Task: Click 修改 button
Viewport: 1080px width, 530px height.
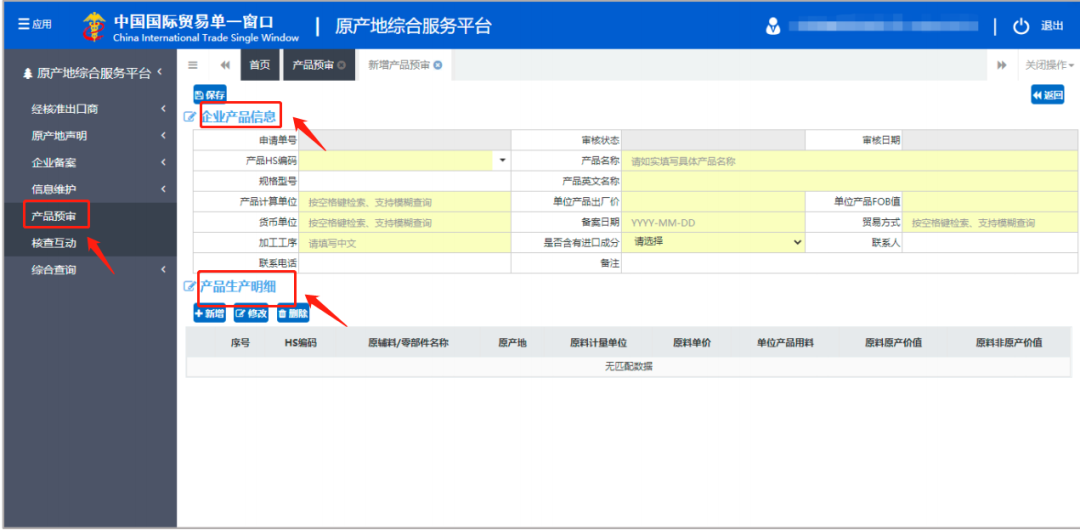Action: coord(251,314)
